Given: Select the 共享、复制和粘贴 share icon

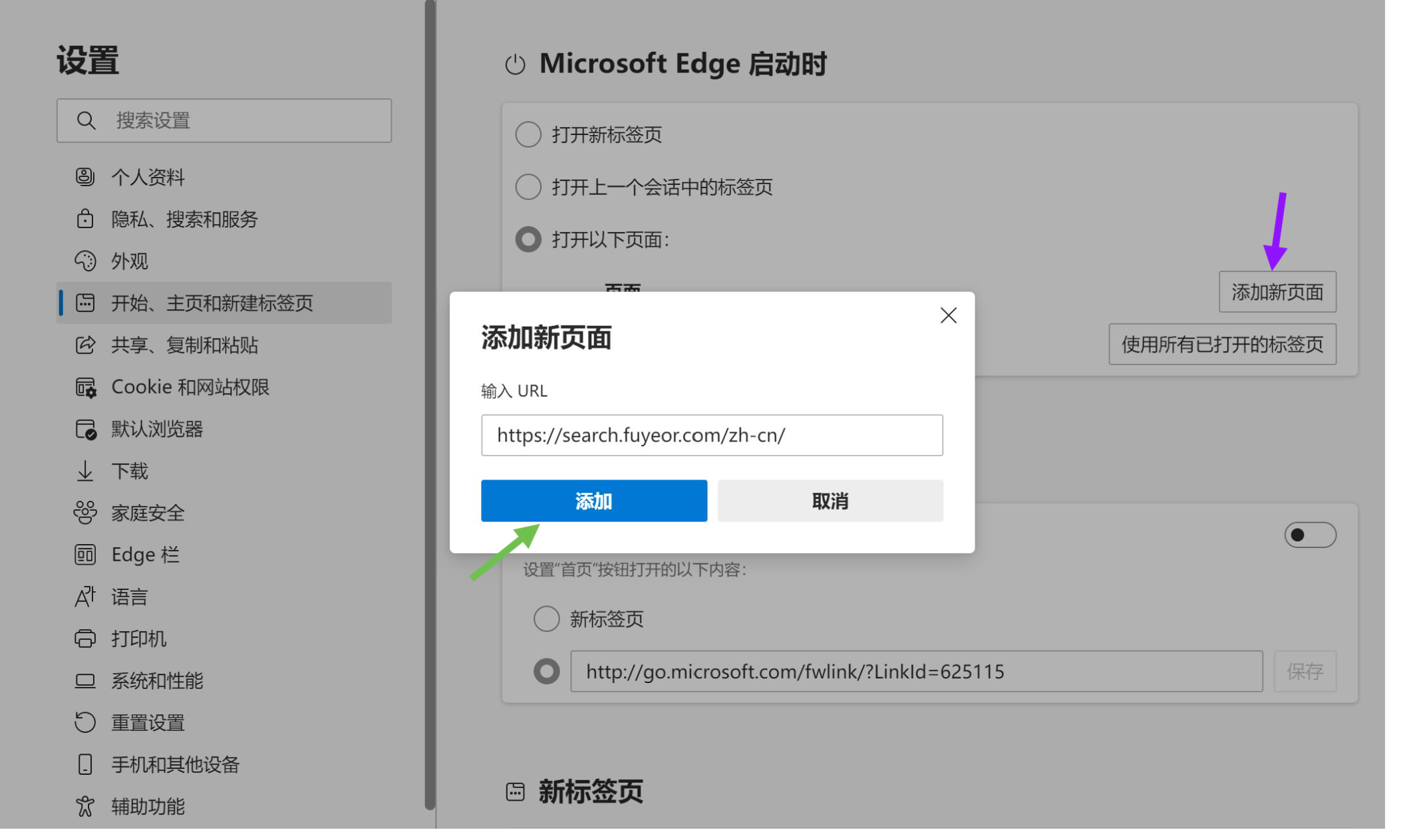Looking at the screenshot, I should click(85, 345).
